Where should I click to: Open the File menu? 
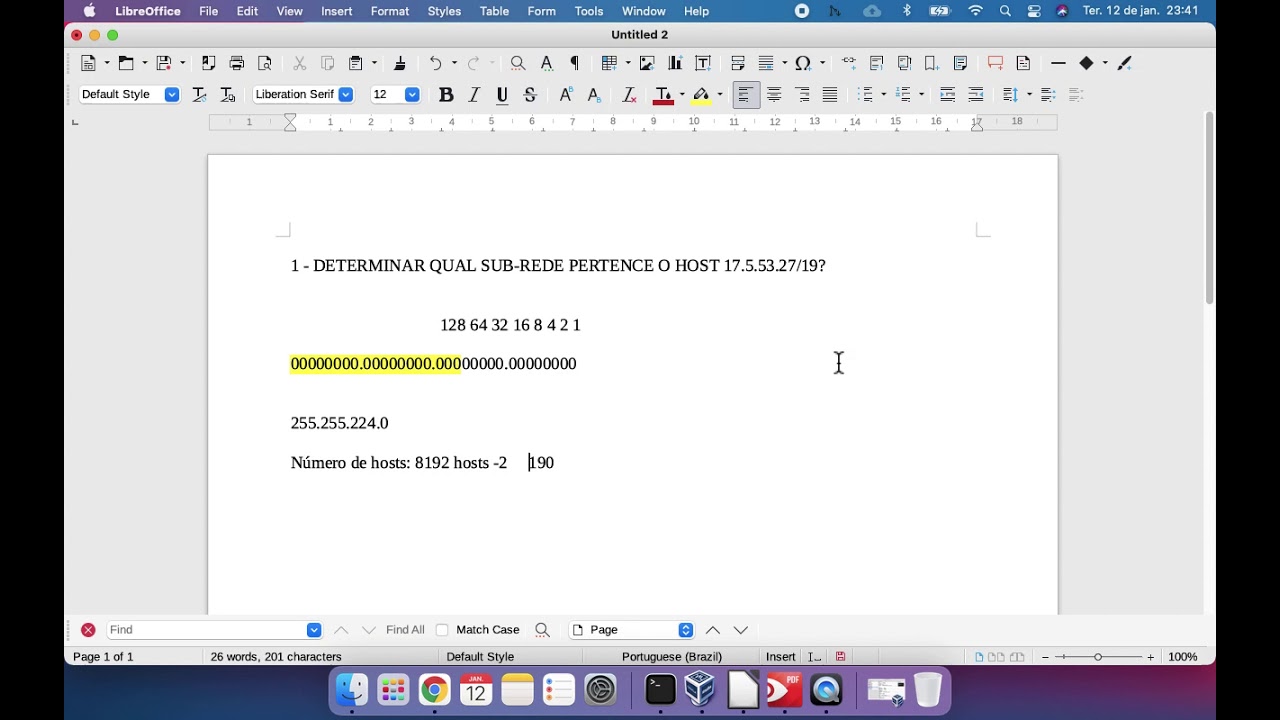[209, 11]
